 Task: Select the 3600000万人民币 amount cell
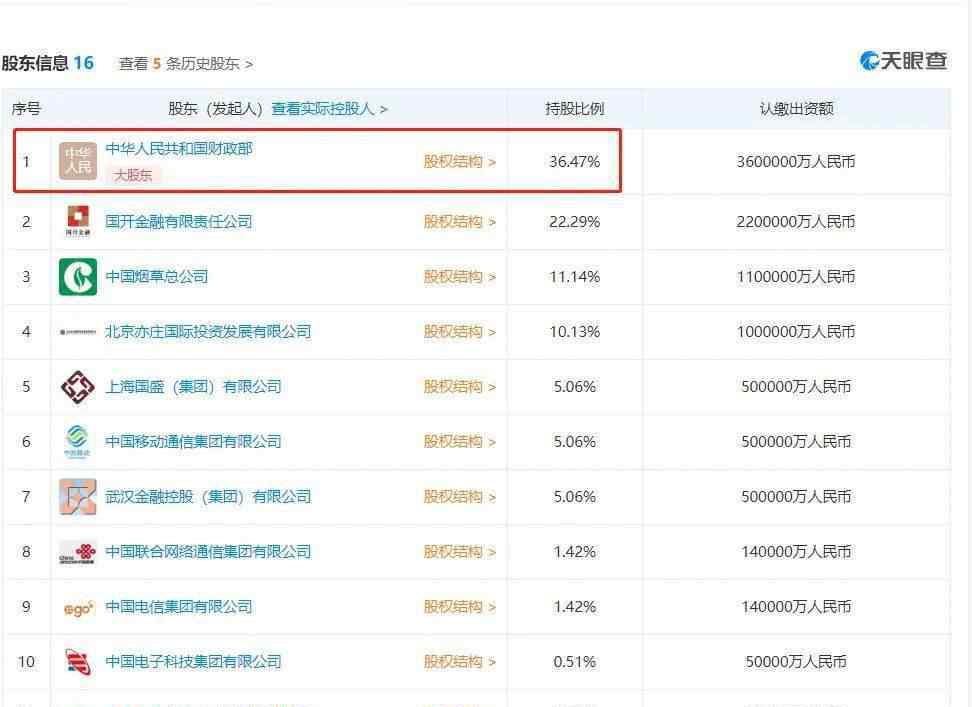(796, 162)
